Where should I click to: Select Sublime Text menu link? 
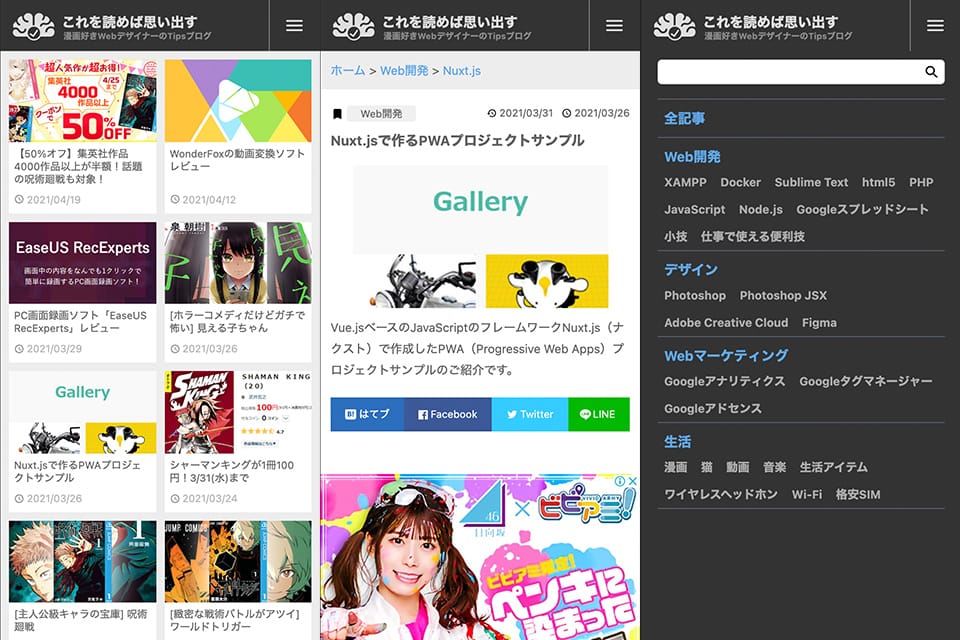(811, 183)
